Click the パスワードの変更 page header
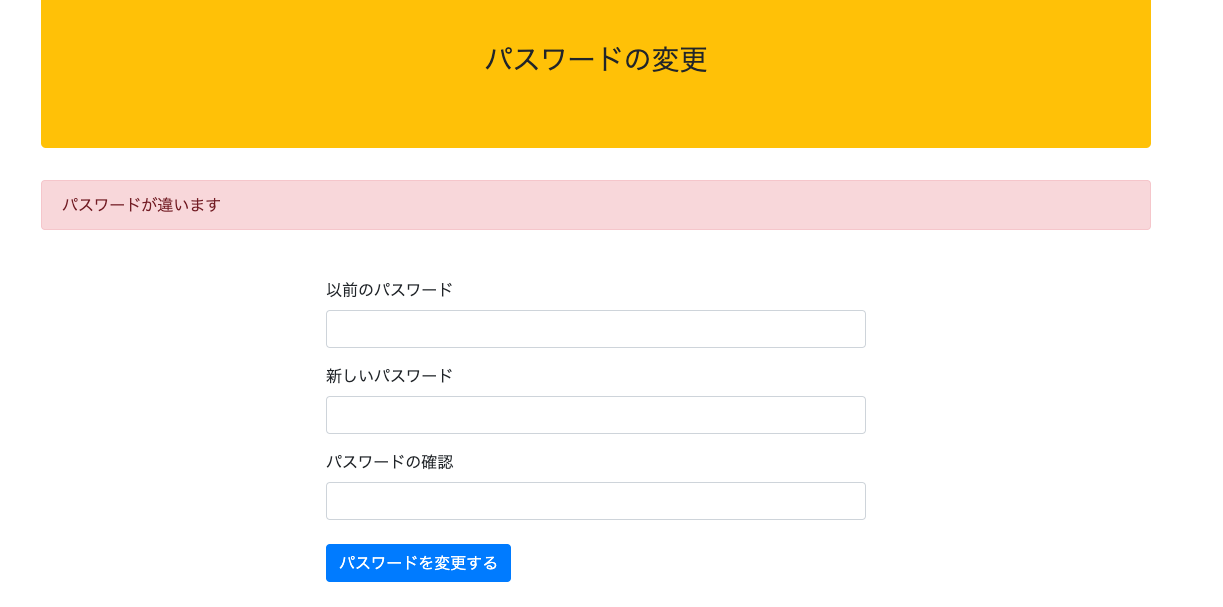1223x607 pixels. point(595,60)
